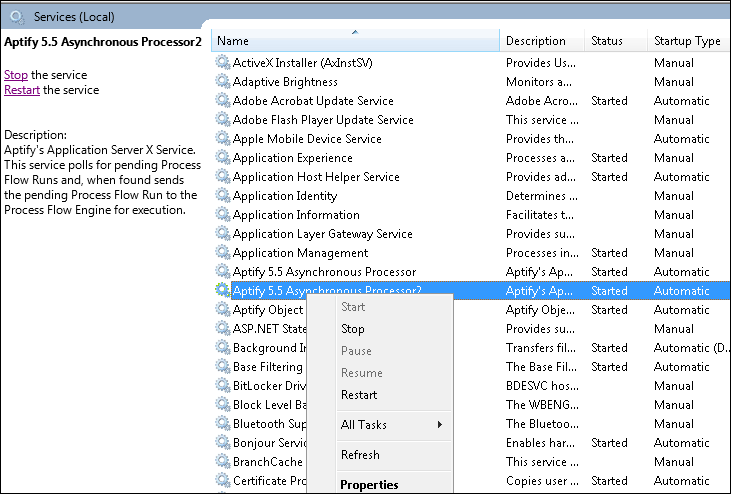Click the gear icon beside Adaptive Brightness
Image resolution: width=731 pixels, height=494 pixels.
(x=222, y=82)
